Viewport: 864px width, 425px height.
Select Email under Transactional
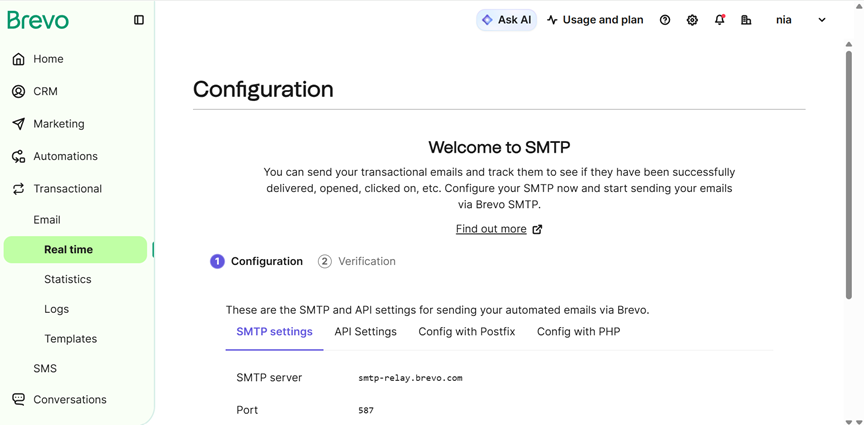coord(47,220)
